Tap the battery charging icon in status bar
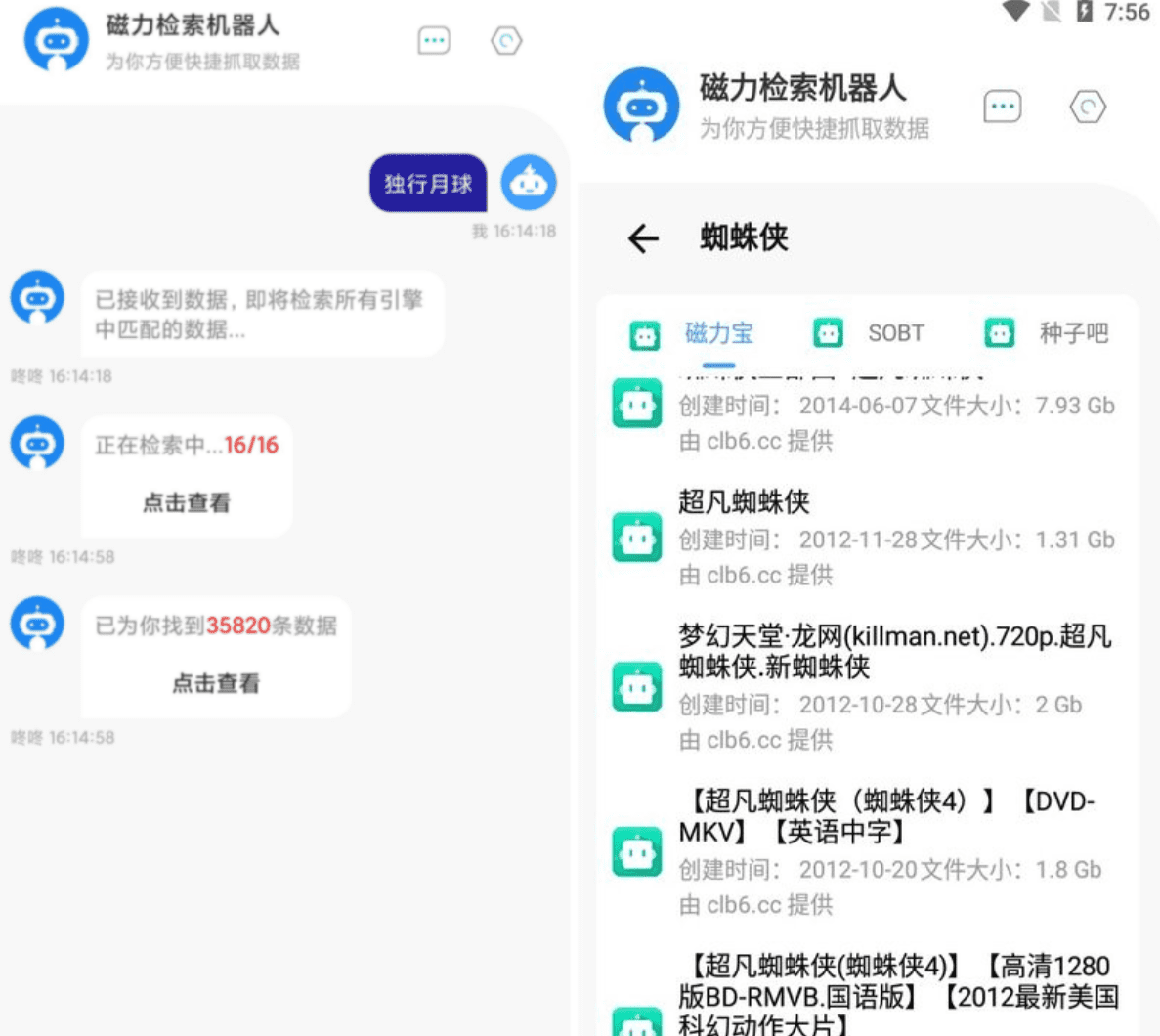This screenshot has width=1160, height=1036. click(x=1084, y=11)
